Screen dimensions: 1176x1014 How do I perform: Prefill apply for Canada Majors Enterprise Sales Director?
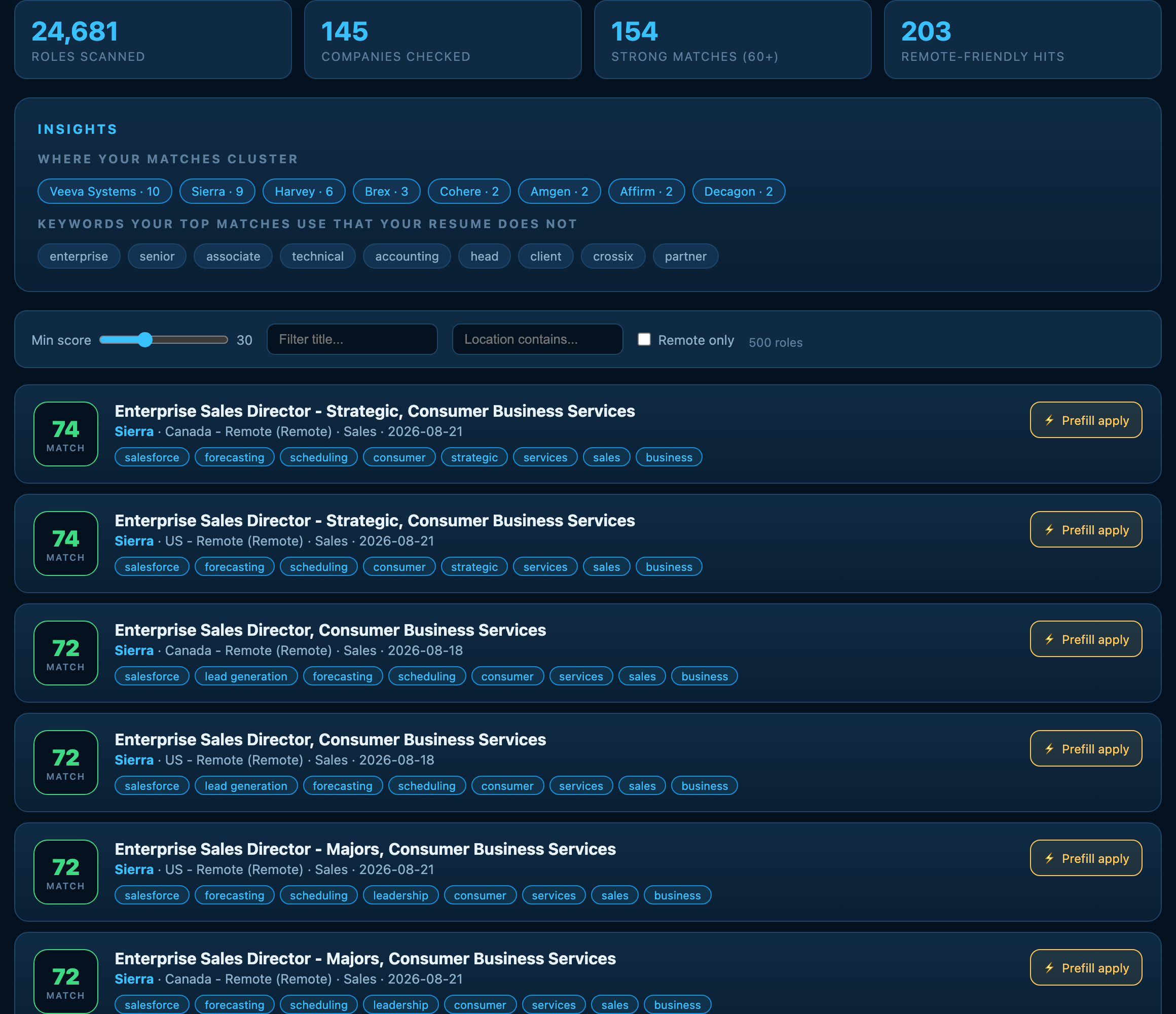(x=1086, y=968)
